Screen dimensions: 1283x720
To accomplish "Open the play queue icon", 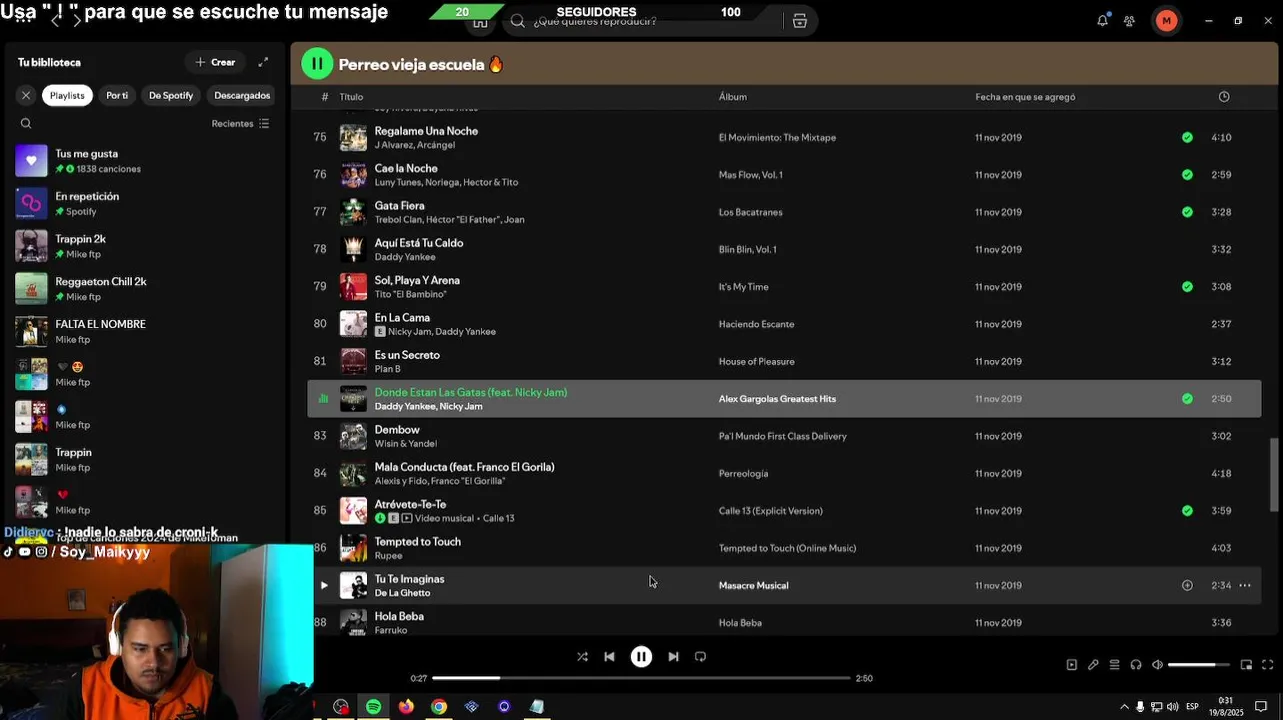I will coord(1114,665).
